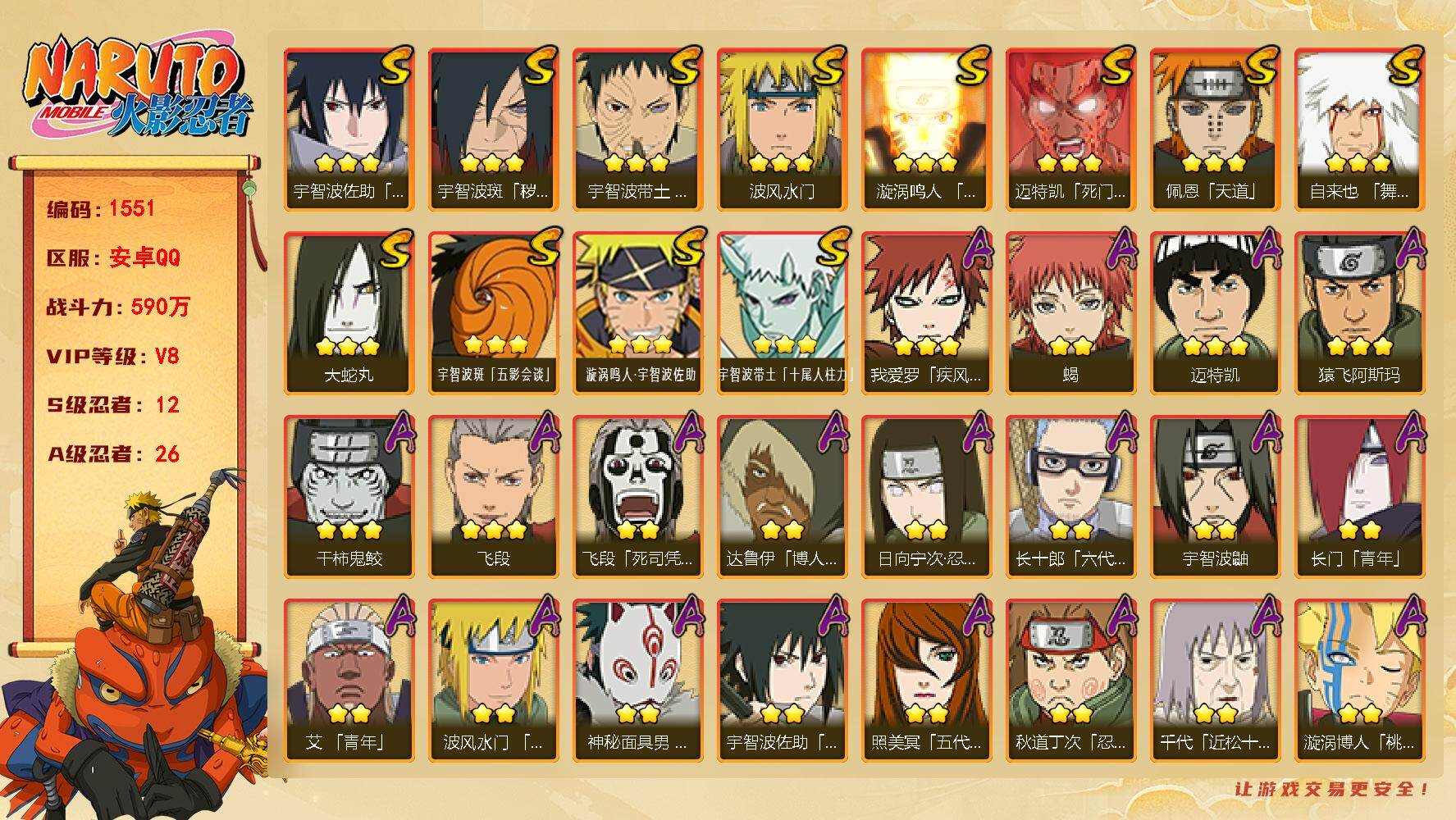Open the 宇智波带土「十尾人柱力」card
Viewport: 1456px width, 820px height.
click(782, 313)
